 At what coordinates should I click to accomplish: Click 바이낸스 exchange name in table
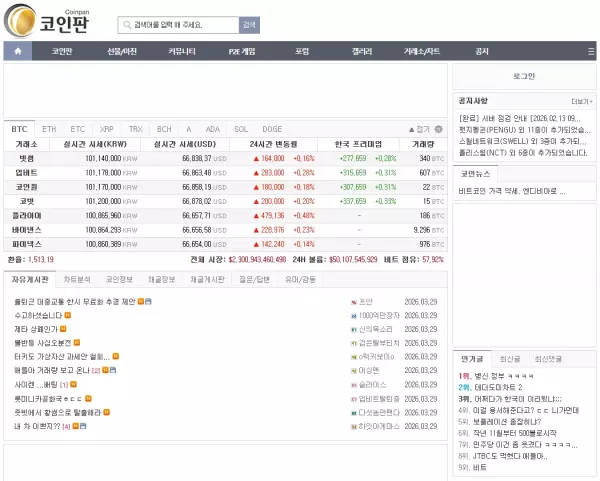(26, 230)
